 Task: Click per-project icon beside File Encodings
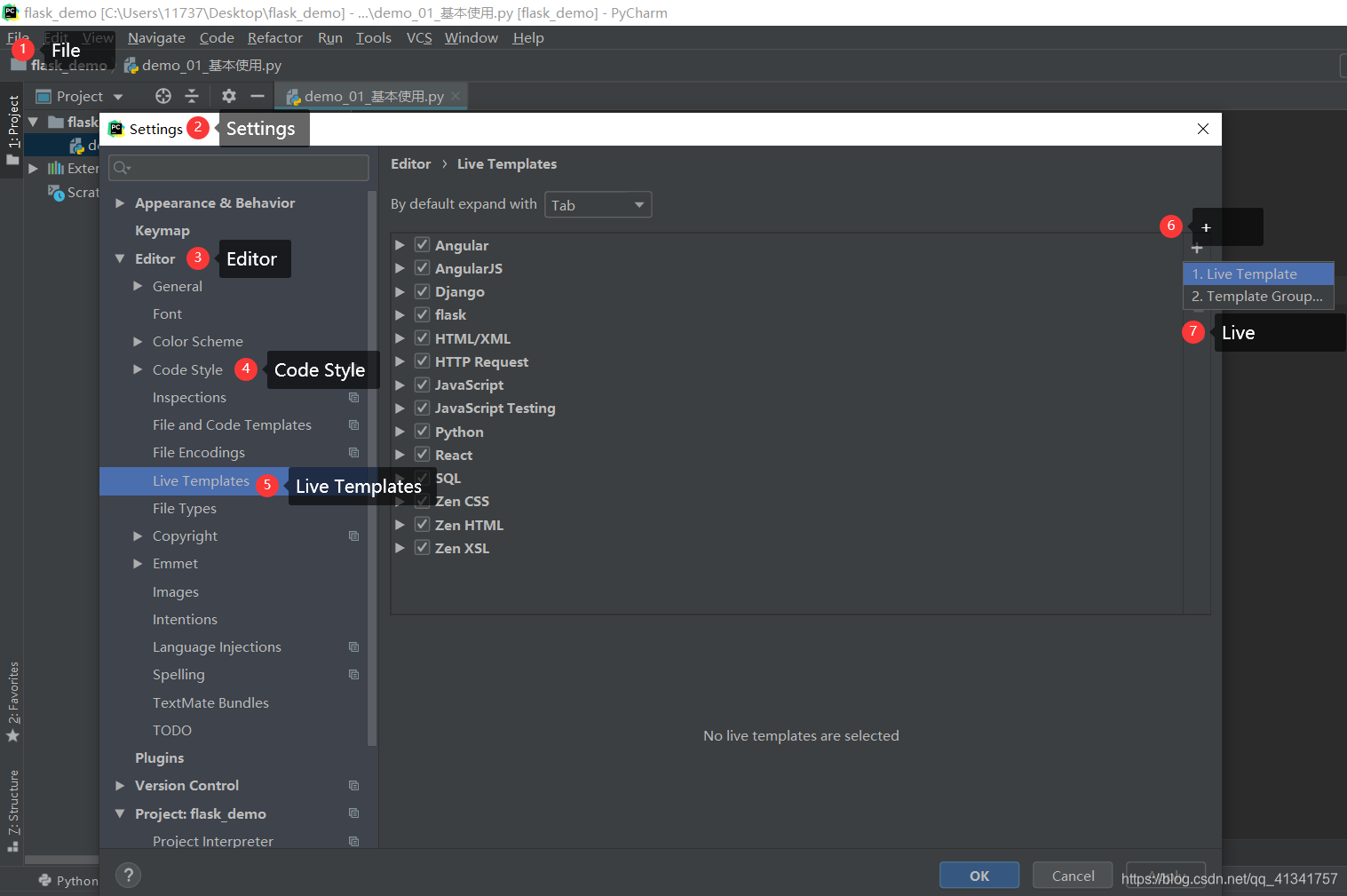[353, 453]
